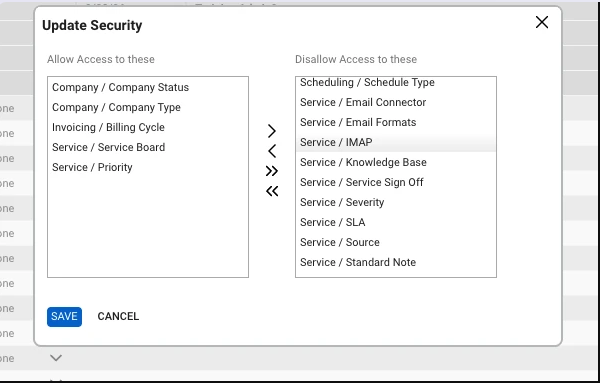
Task: Select Service / Email Formats entry
Action: pos(396,122)
